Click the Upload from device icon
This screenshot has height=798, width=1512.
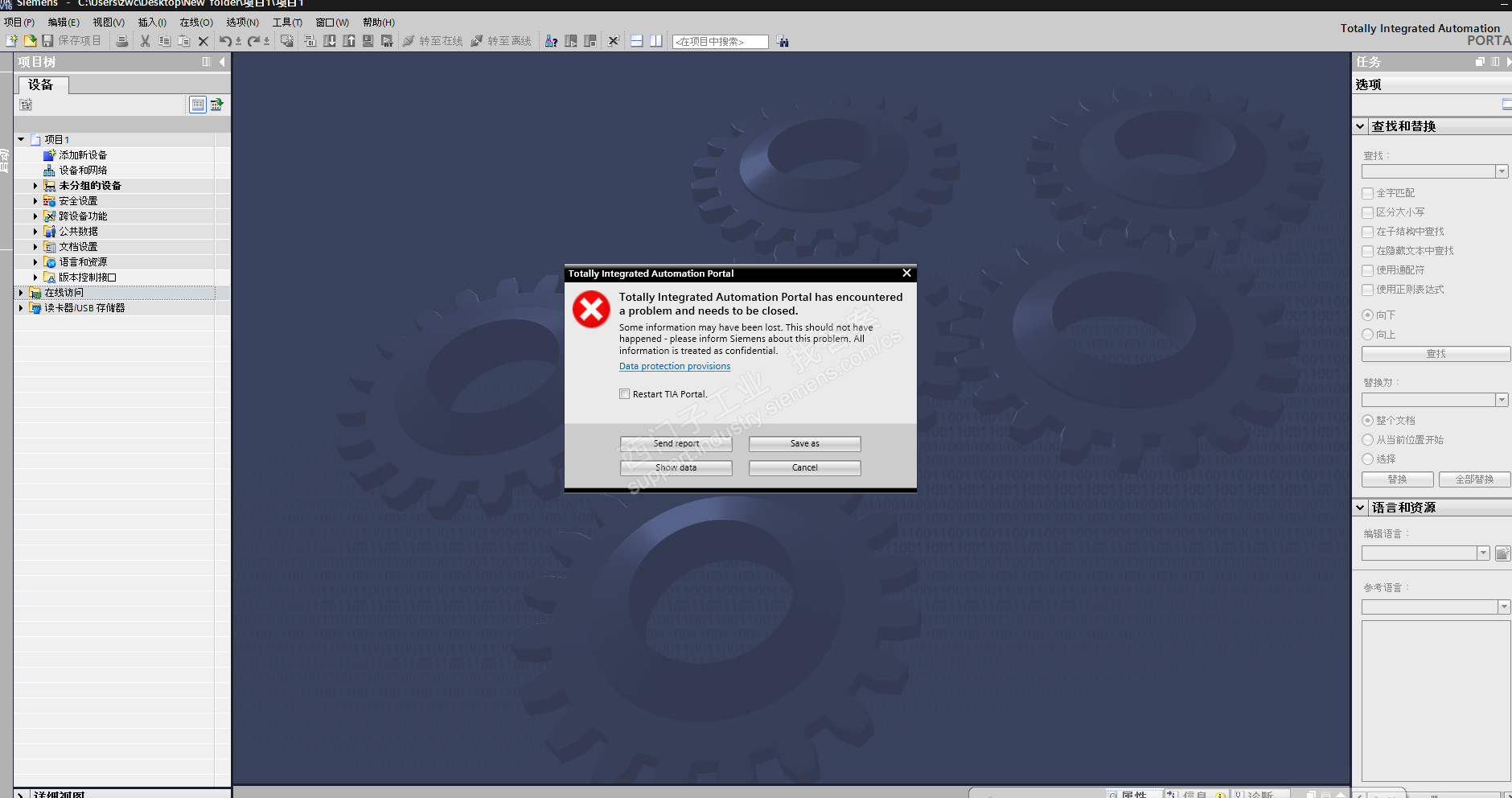pyautogui.click(x=349, y=41)
